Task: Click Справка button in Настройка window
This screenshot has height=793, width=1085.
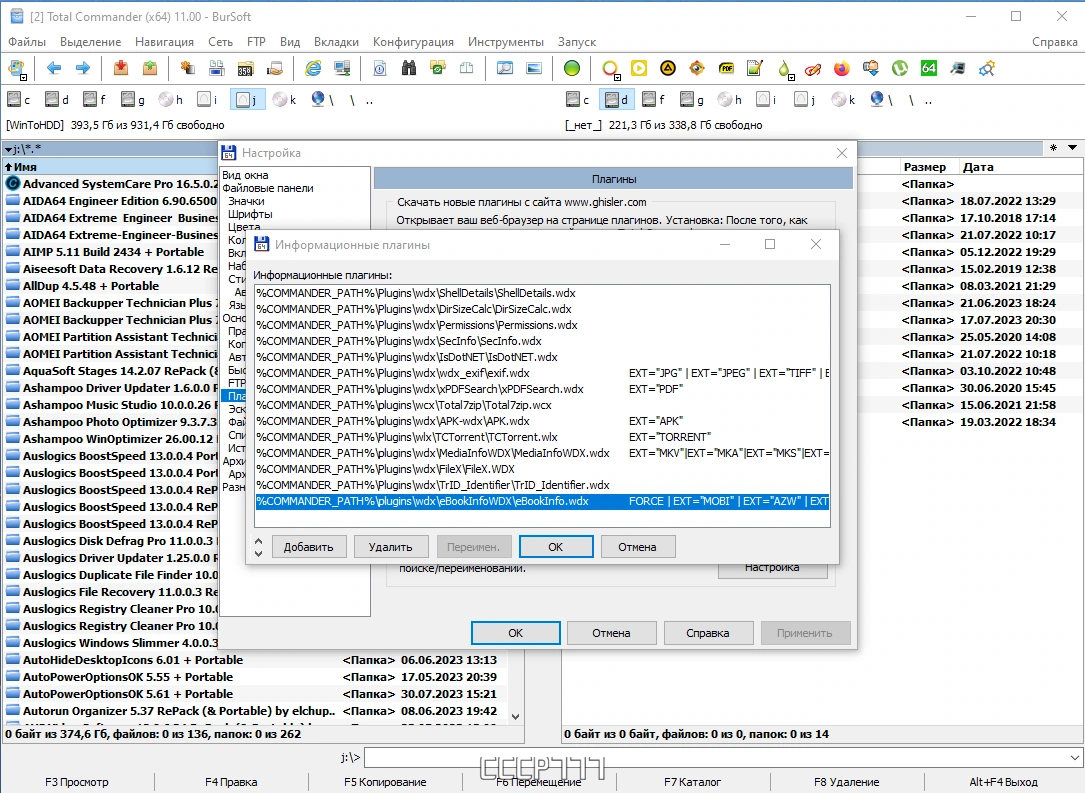Action: [708, 632]
